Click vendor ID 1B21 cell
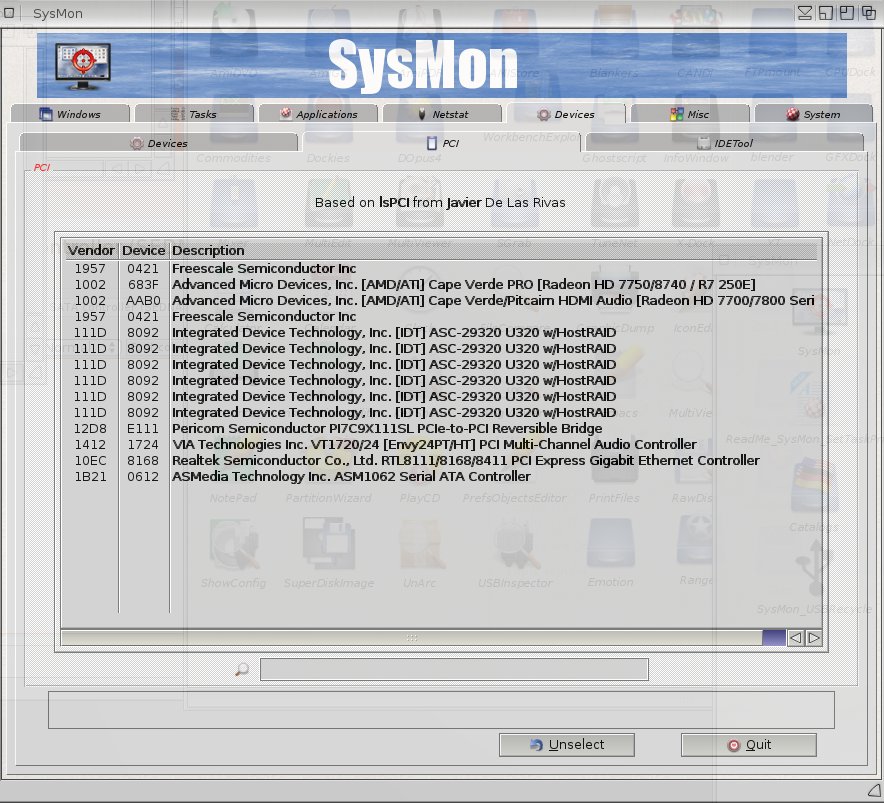Screen dimensions: 884x803 90,476
